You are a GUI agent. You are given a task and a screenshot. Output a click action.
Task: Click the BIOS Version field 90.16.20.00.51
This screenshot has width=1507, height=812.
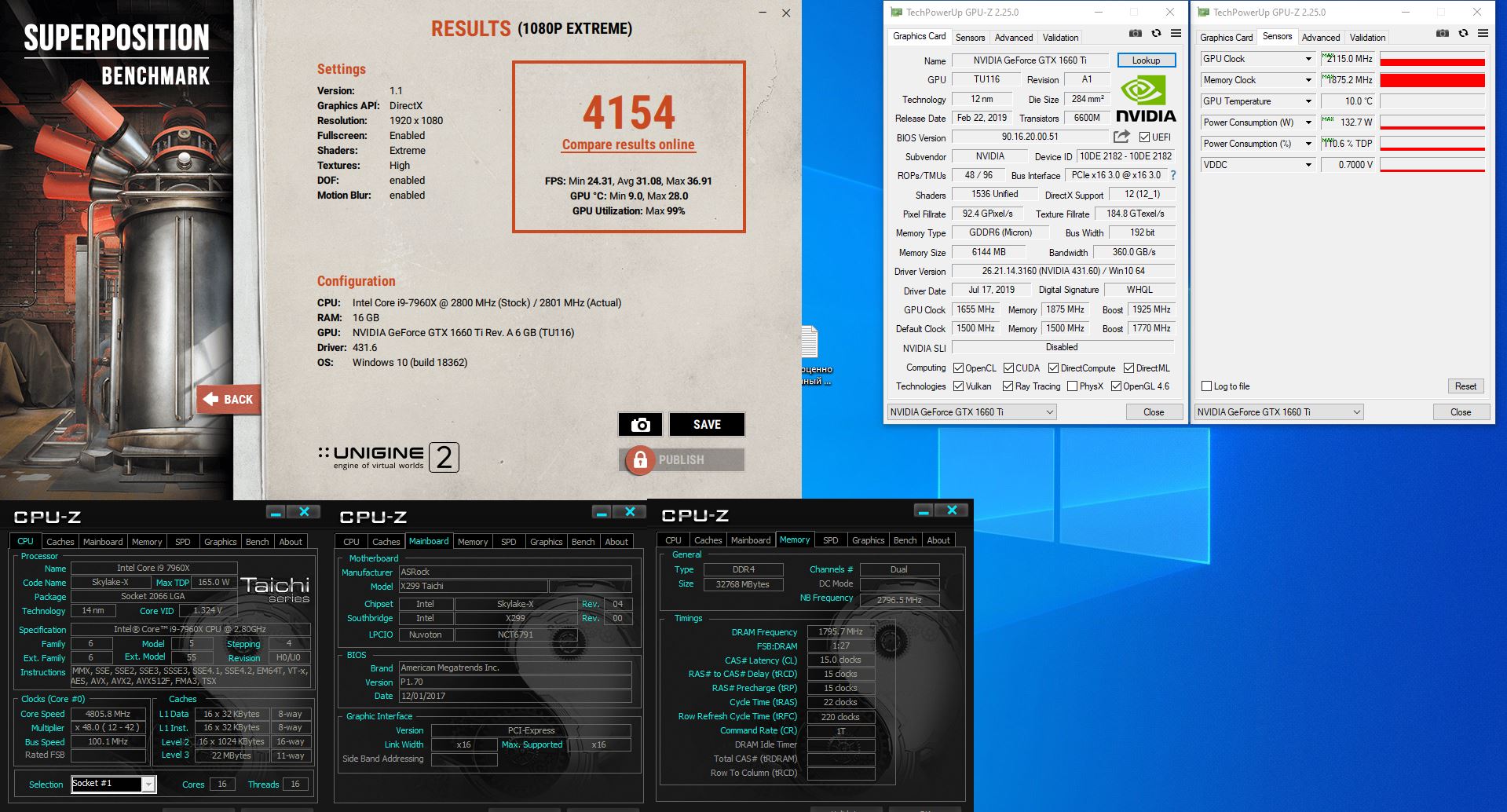coord(1030,137)
